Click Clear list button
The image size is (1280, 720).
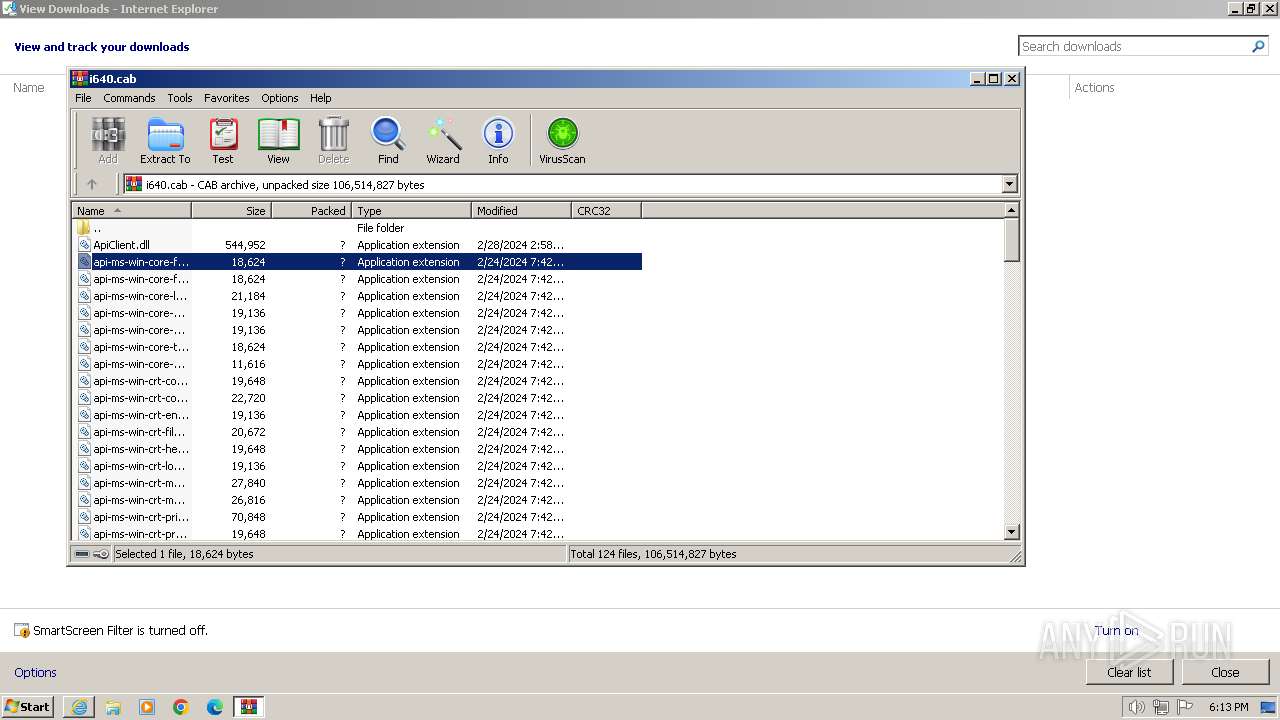(x=1129, y=672)
